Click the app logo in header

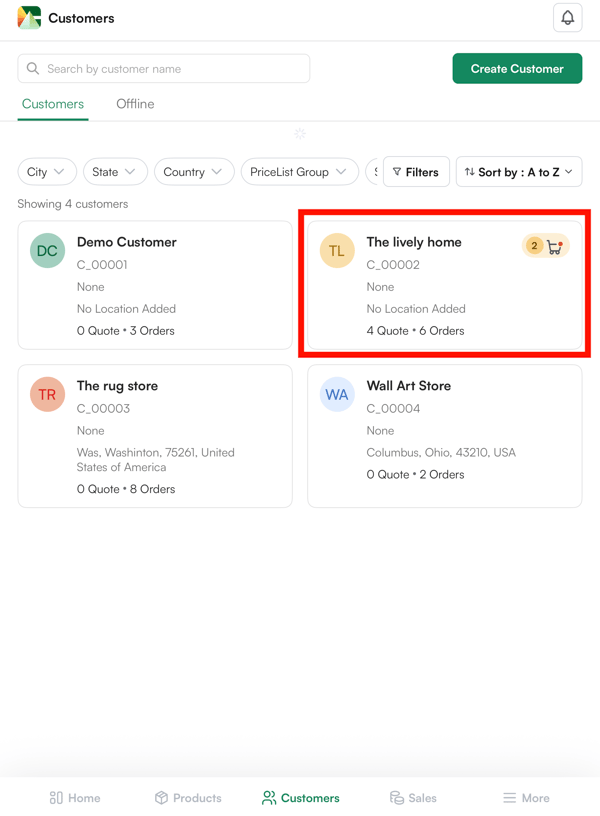(29, 18)
